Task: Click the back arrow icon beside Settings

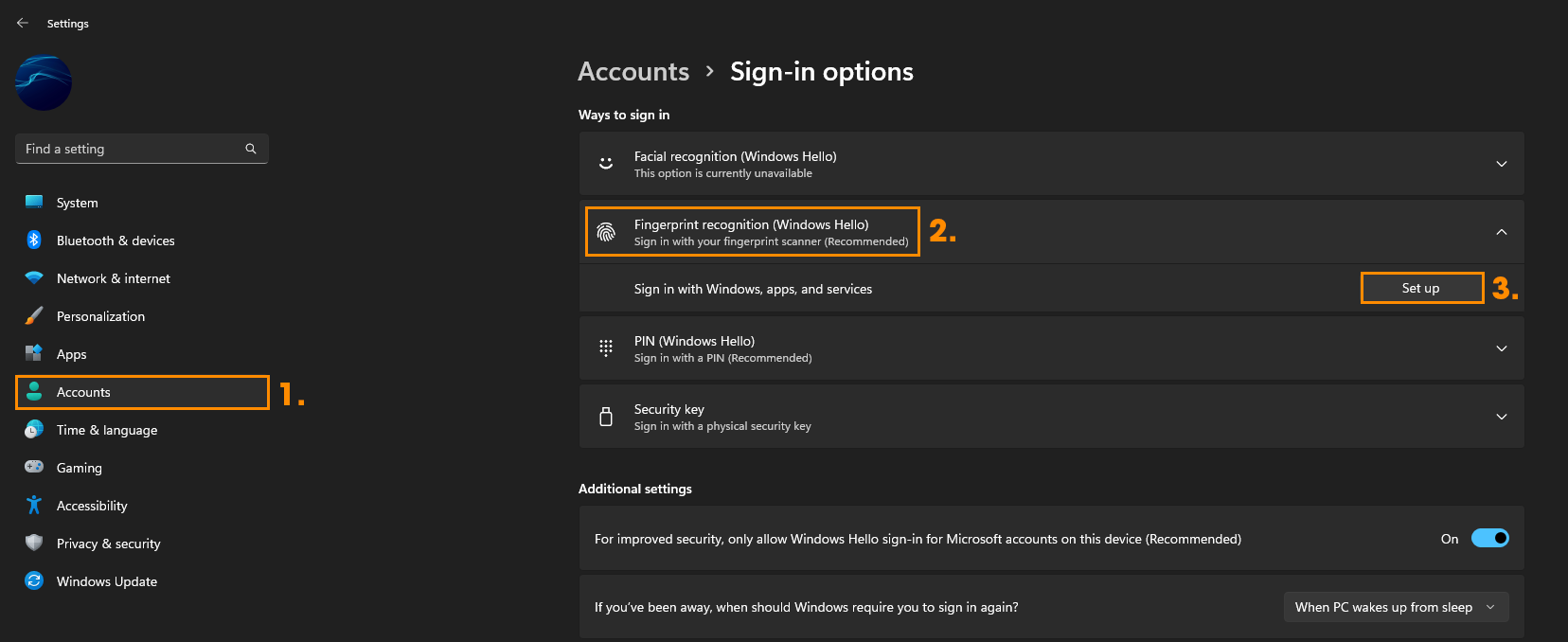Action: (23, 23)
